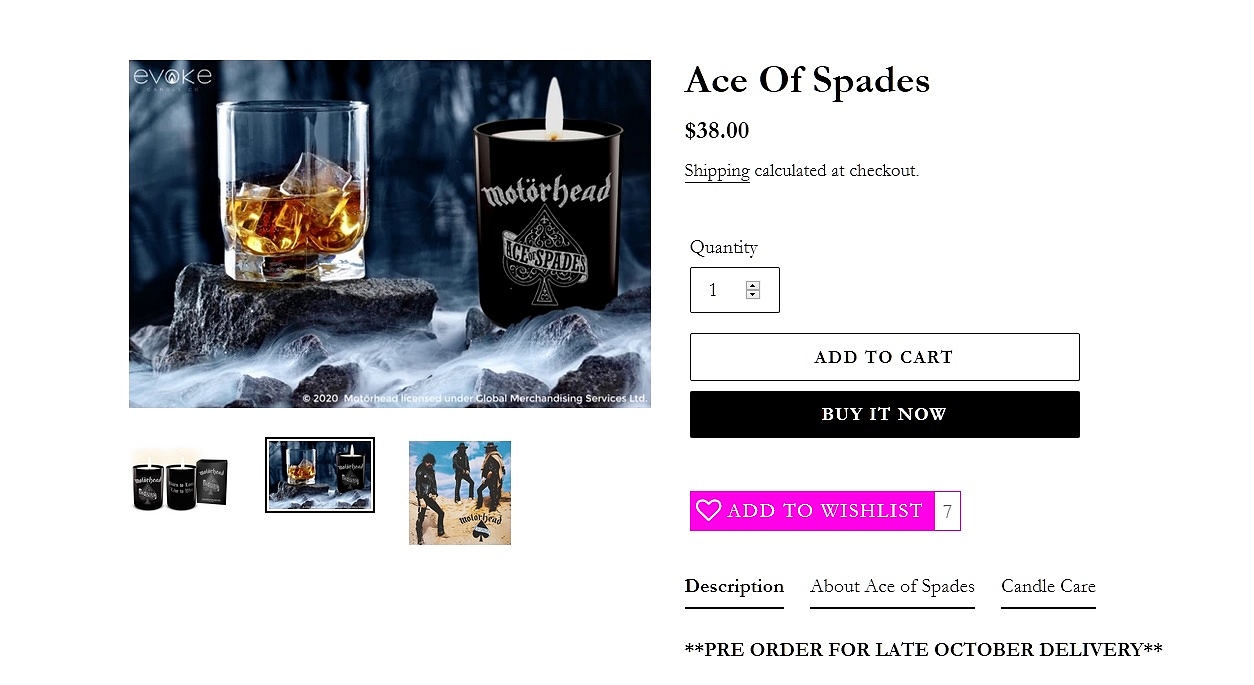This screenshot has width=1254, height=685.
Task: Click the $38.00 price text
Action: tap(716, 131)
